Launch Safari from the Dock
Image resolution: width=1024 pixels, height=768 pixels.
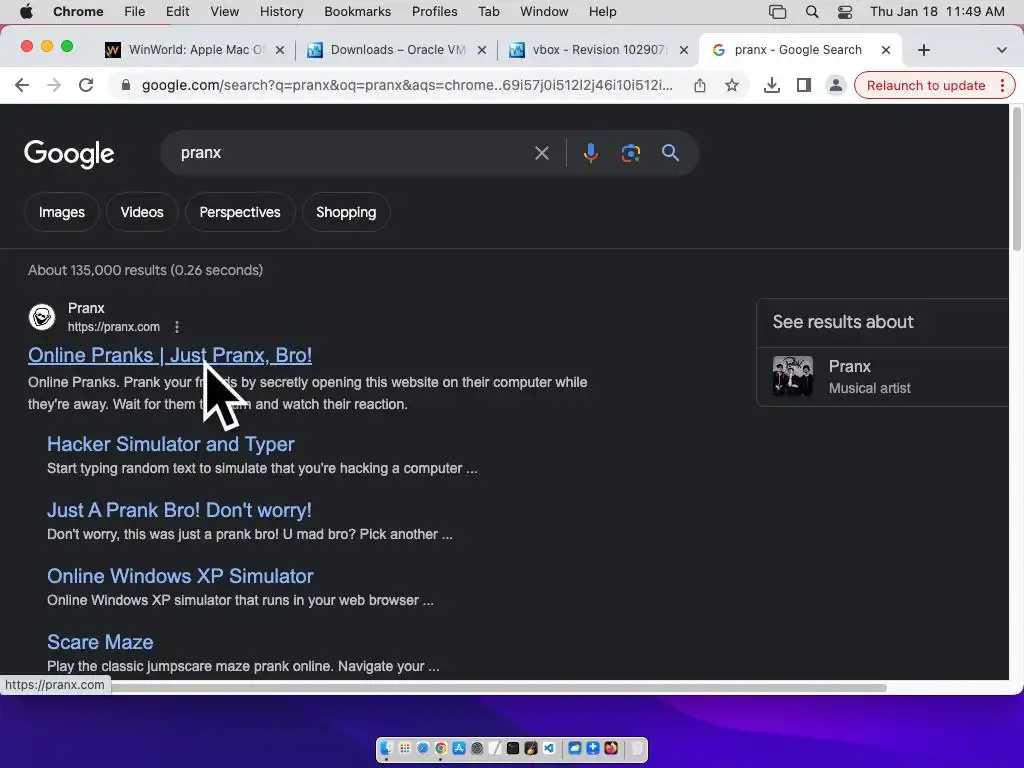click(423, 748)
